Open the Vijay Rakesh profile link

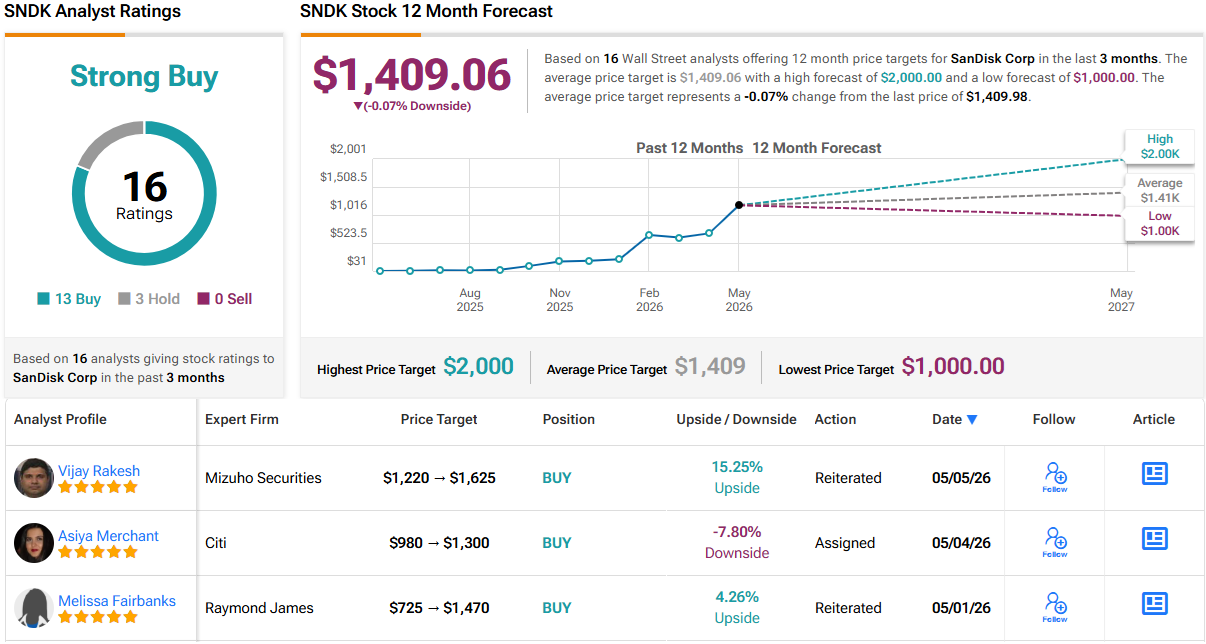click(x=99, y=471)
